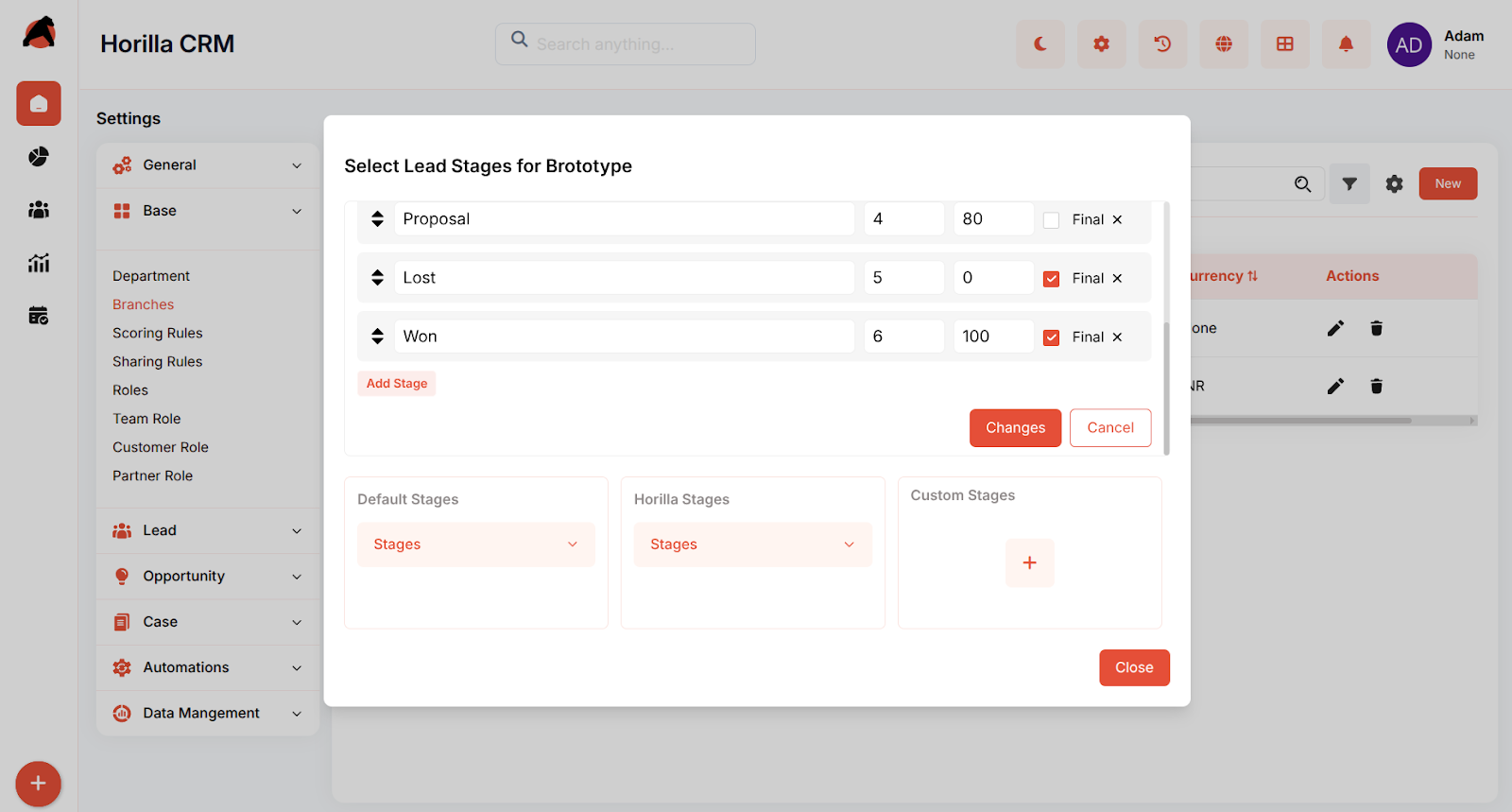Image resolution: width=1512 pixels, height=812 pixels.
Task: Cancel the stage edits
Action: [x=1110, y=428]
